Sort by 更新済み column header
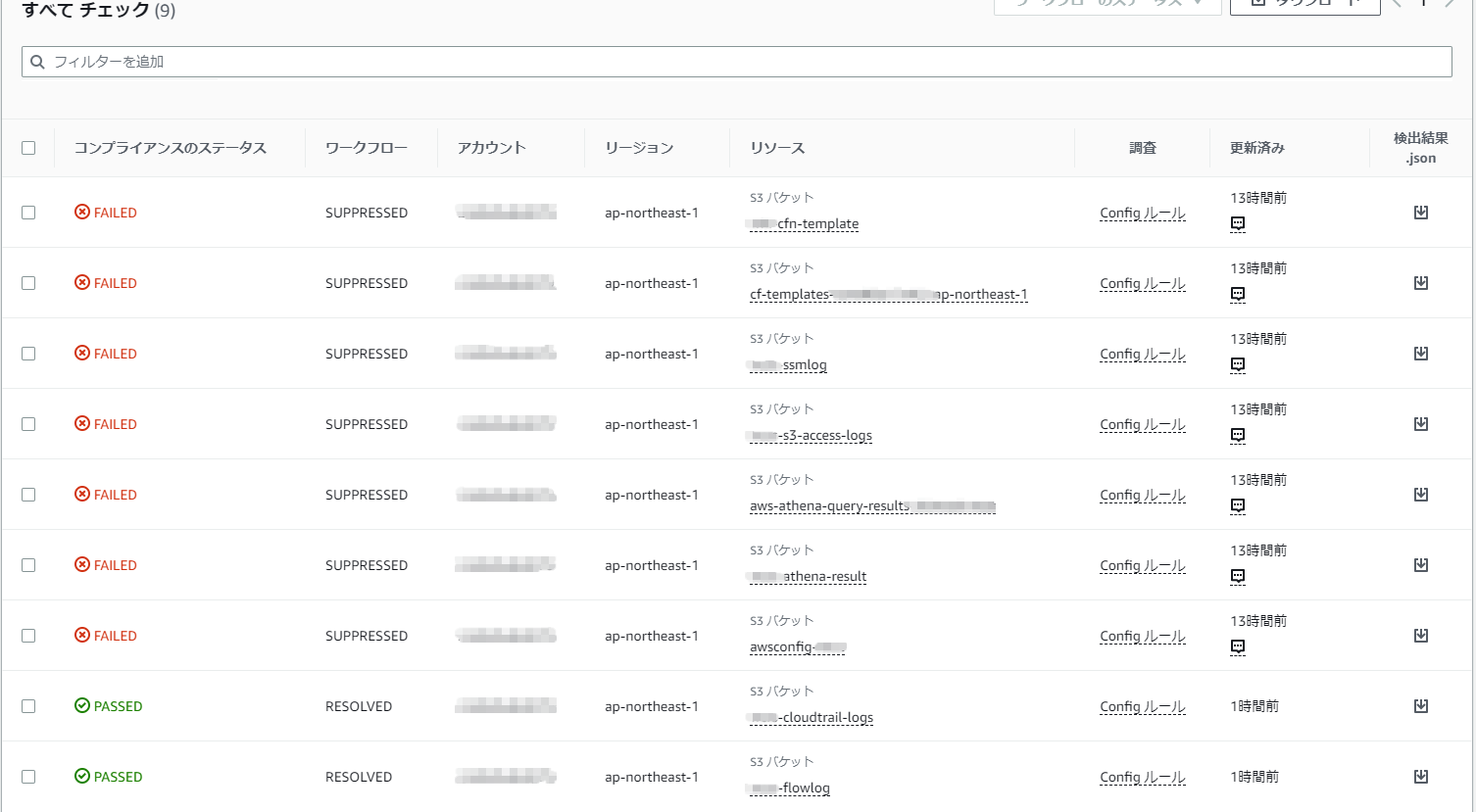This screenshot has height=812, width=1476. pyautogui.click(x=1257, y=148)
